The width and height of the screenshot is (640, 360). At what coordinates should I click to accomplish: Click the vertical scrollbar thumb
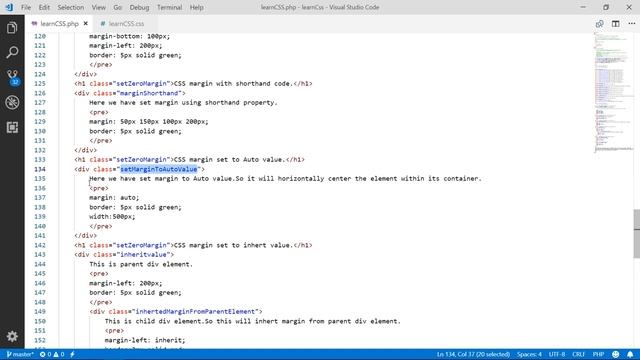coord(637,233)
